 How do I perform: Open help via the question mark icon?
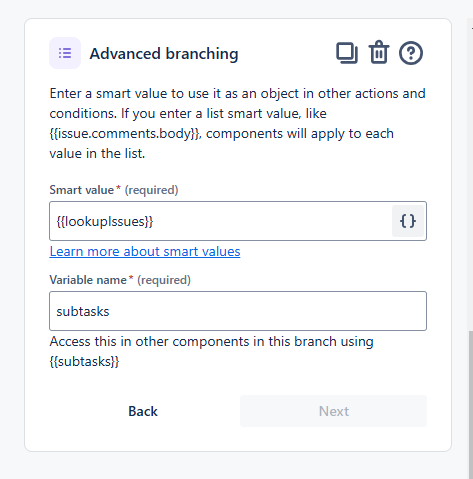click(411, 53)
